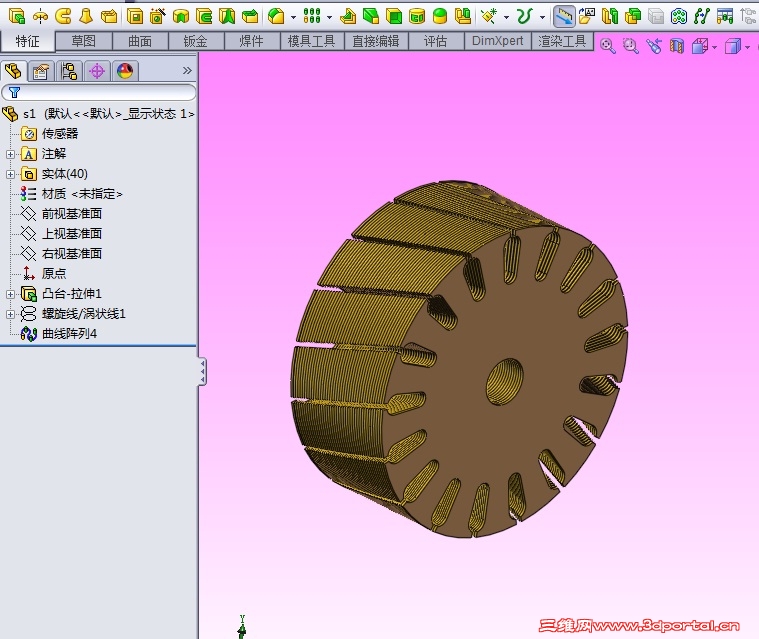The width and height of the screenshot is (759, 639).
Task: Expand the manager panel tabs chevron
Action: point(187,71)
